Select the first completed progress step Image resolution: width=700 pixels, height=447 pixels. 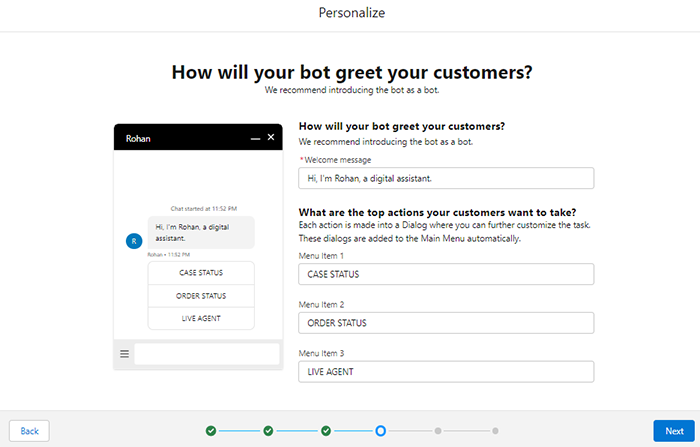211,431
